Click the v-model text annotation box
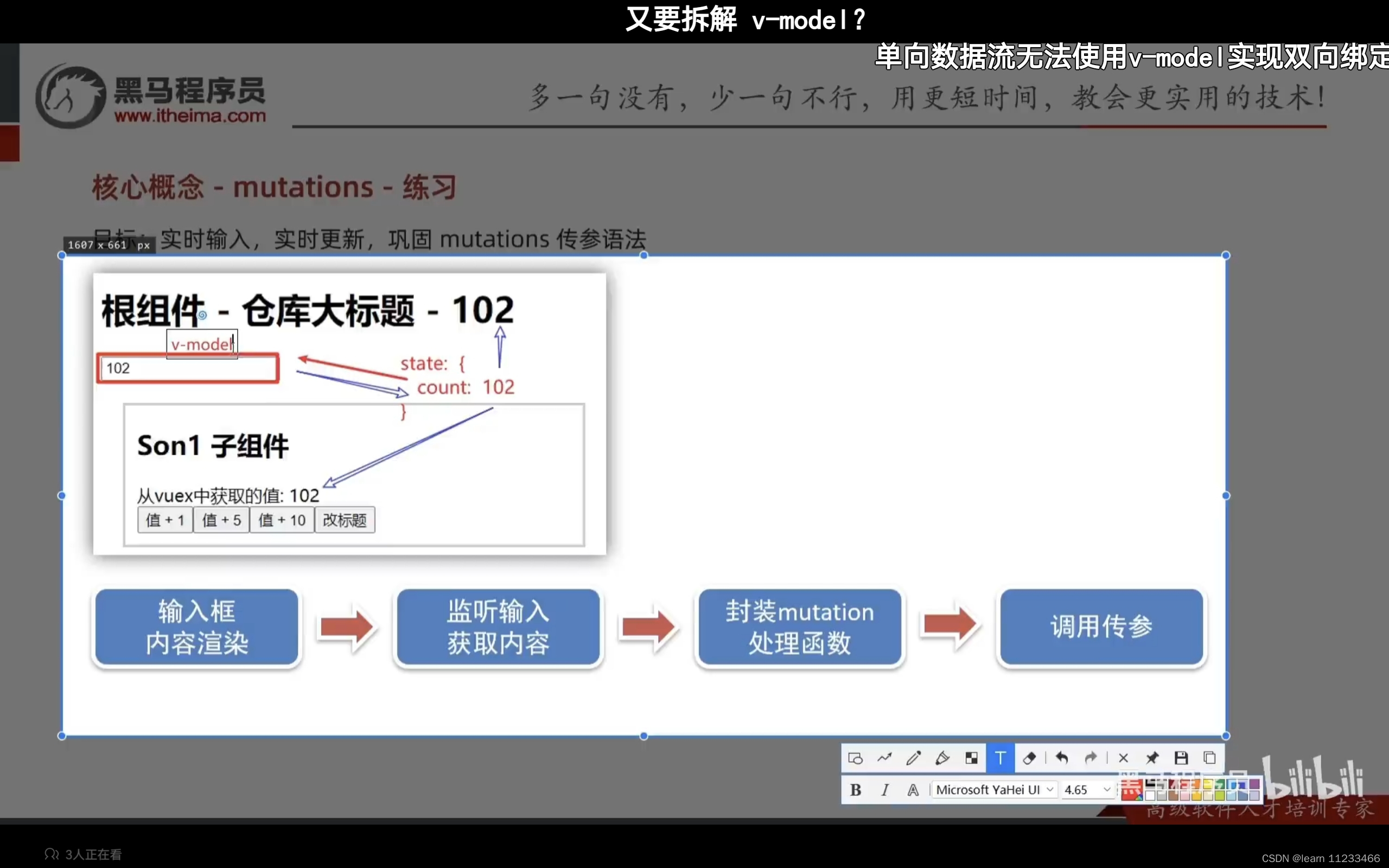The height and width of the screenshot is (868, 1389). [x=201, y=344]
